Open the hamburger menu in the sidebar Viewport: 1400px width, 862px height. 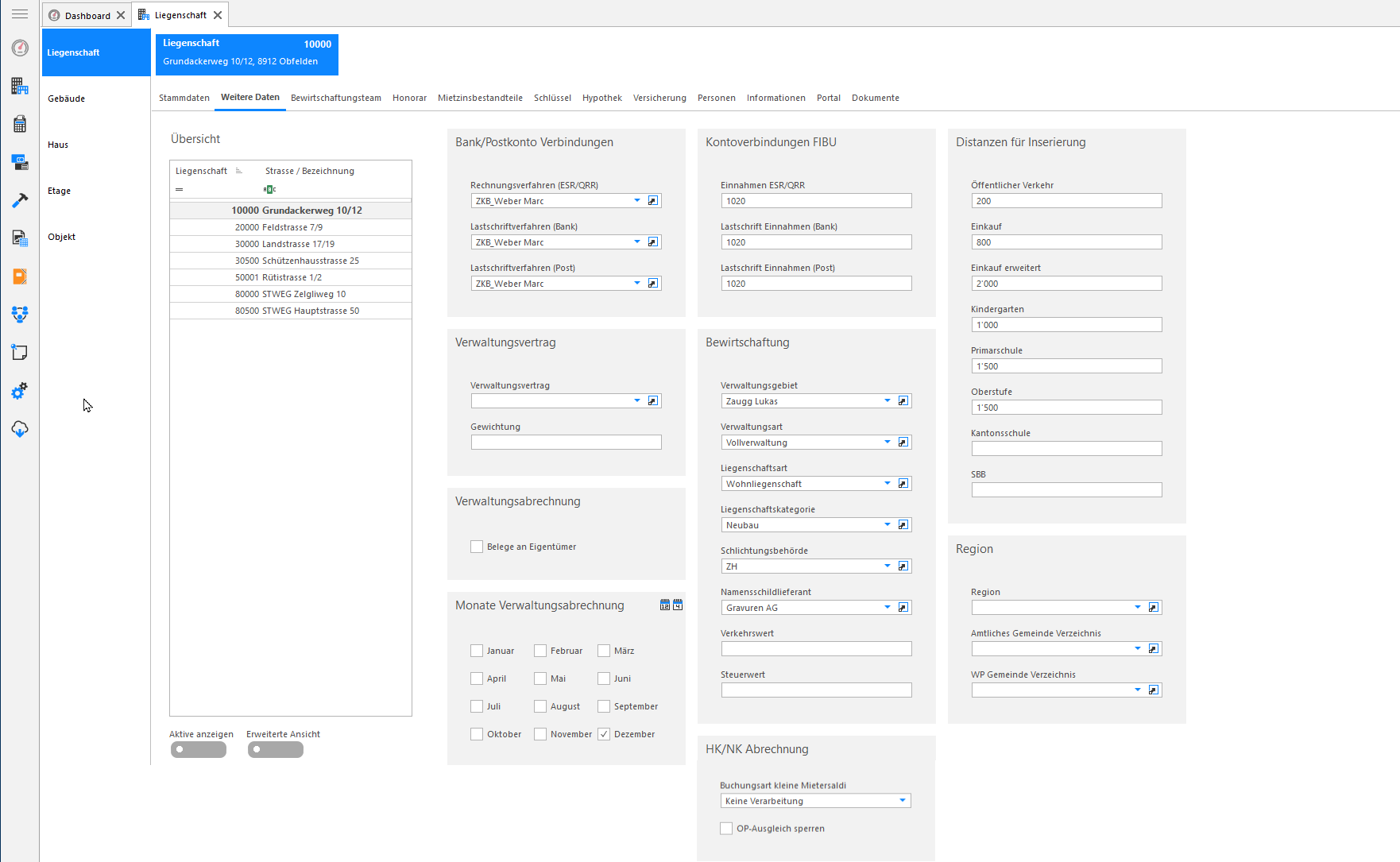pyautogui.click(x=20, y=14)
